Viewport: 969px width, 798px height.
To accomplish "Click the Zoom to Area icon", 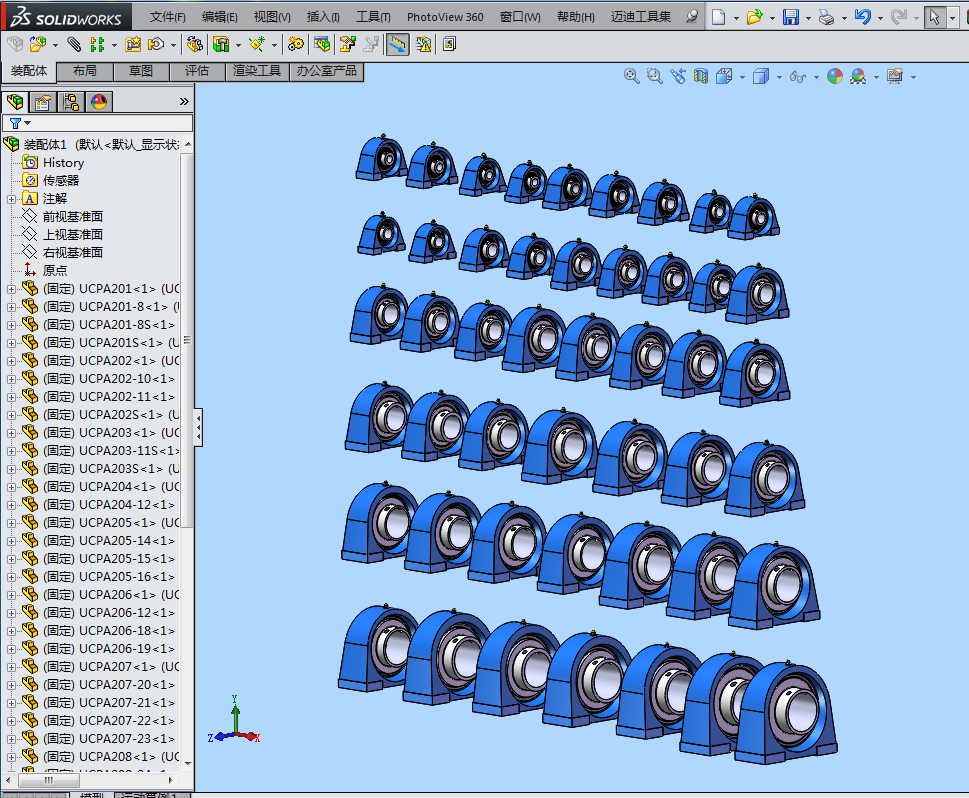I will click(654, 76).
